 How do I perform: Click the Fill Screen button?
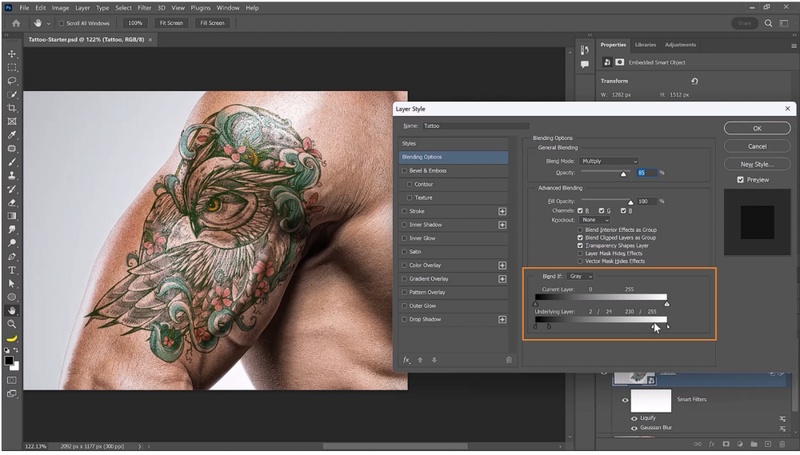[x=212, y=23]
